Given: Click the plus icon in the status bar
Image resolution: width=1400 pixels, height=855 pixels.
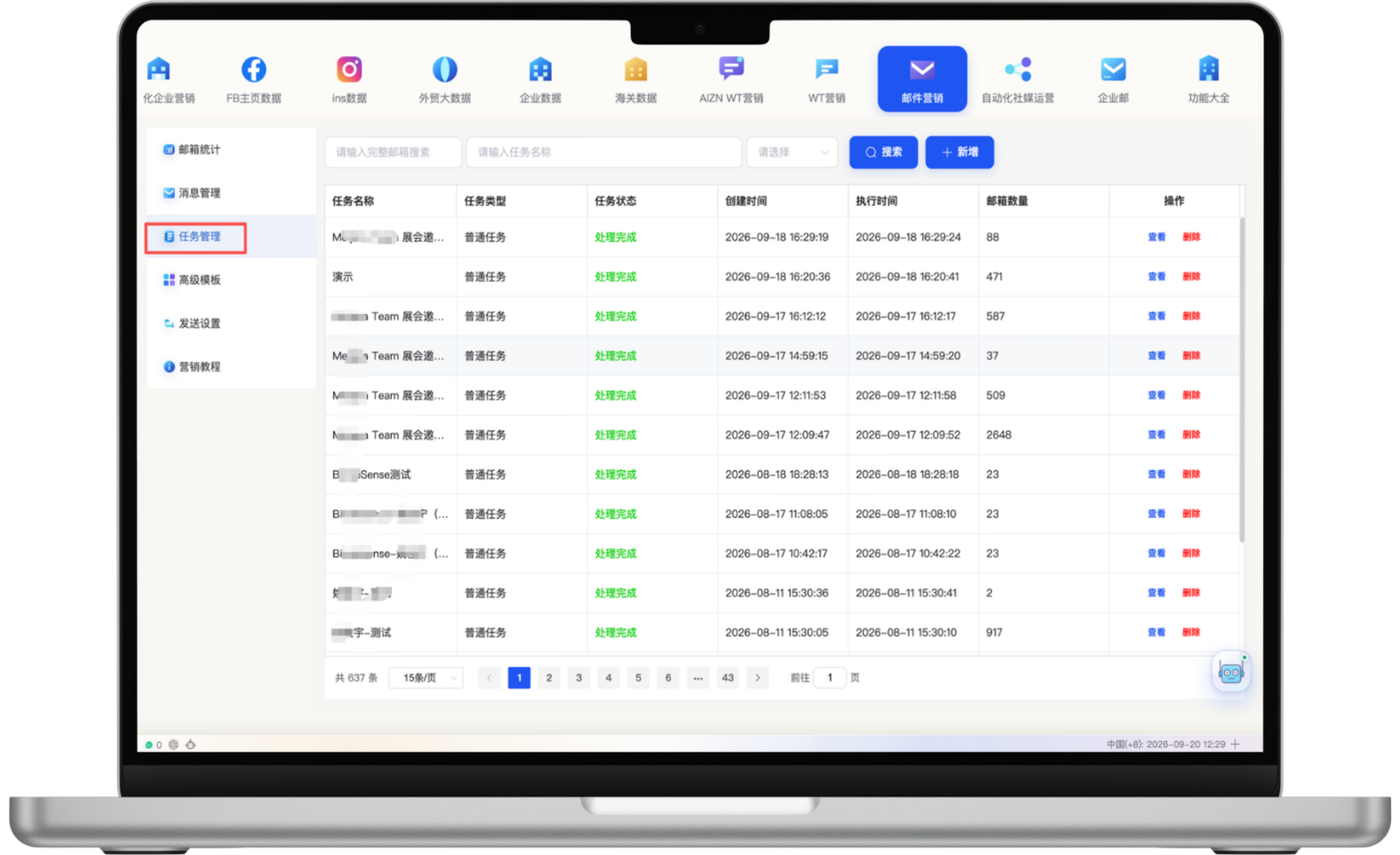Looking at the screenshot, I should tap(1236, 744).
